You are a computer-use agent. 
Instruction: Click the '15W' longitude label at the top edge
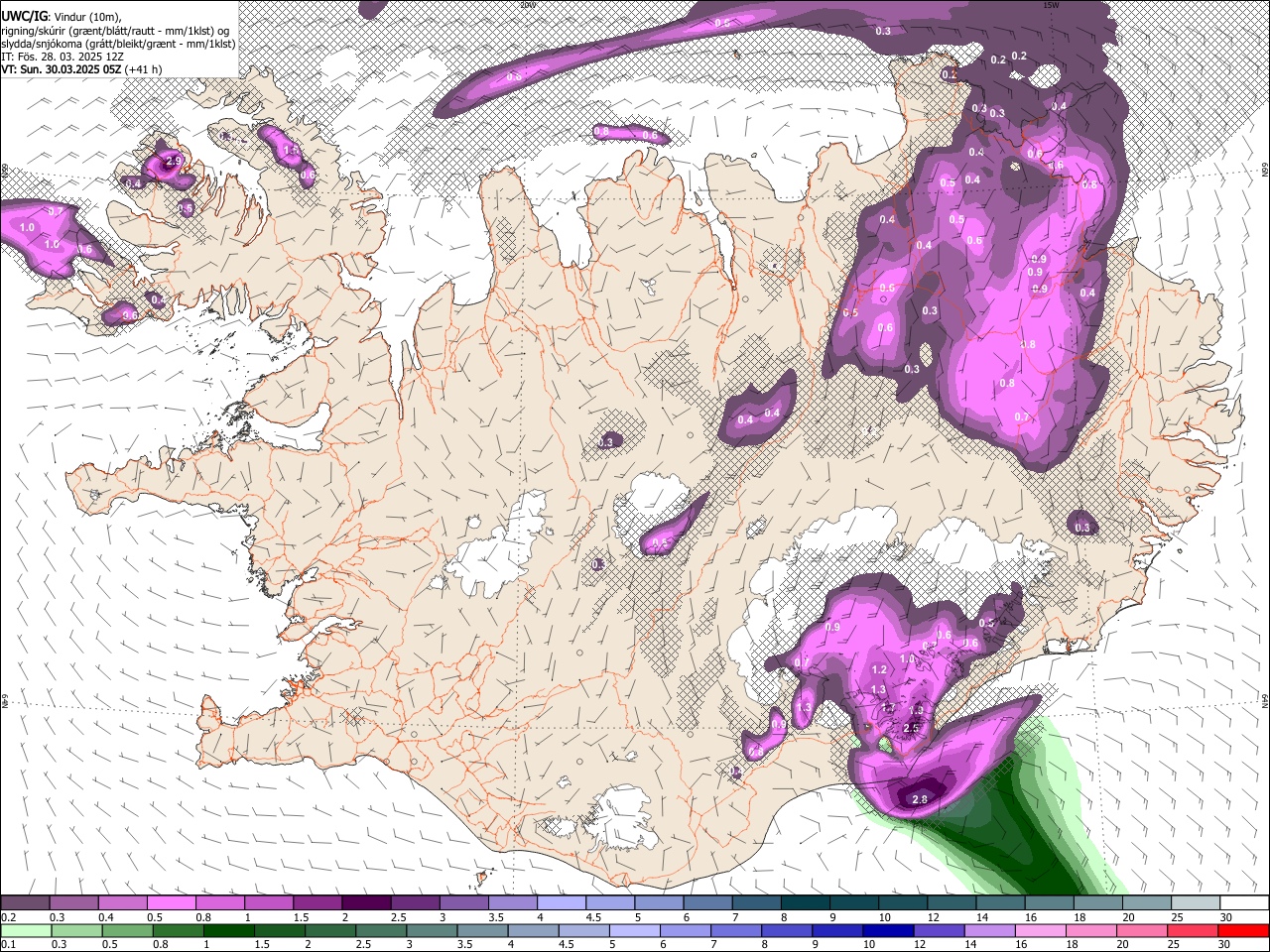(1051, 5)
